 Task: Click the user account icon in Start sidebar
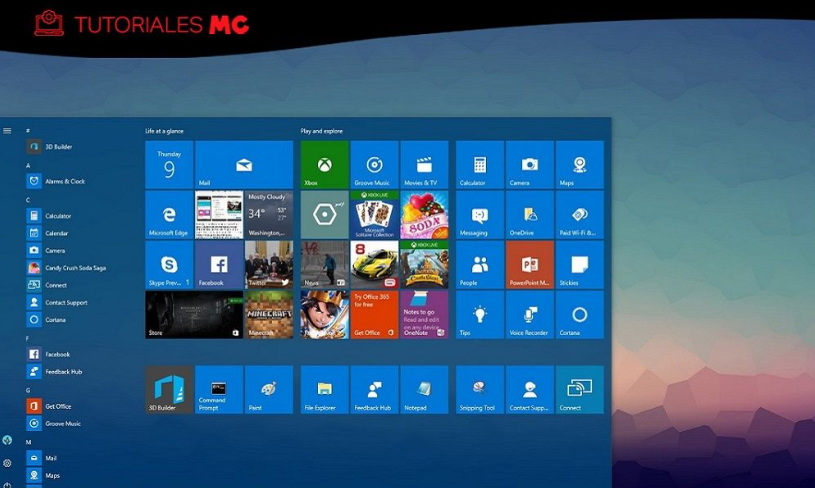click(7, 440)
